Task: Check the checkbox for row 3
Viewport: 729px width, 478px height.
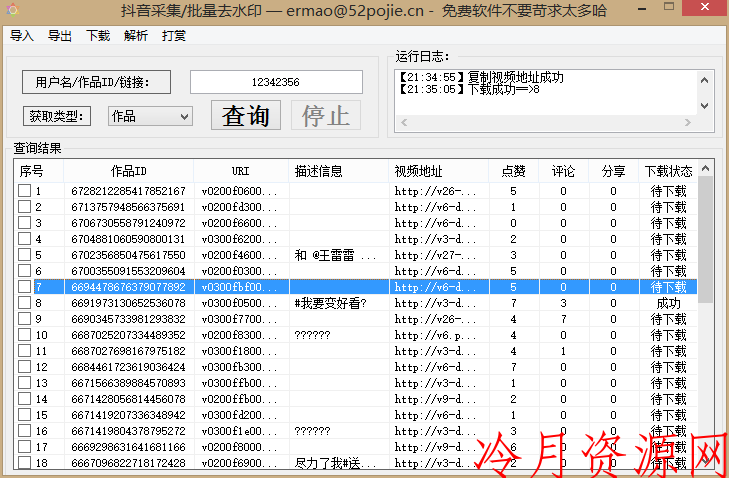Action: [x=24, y=223]
